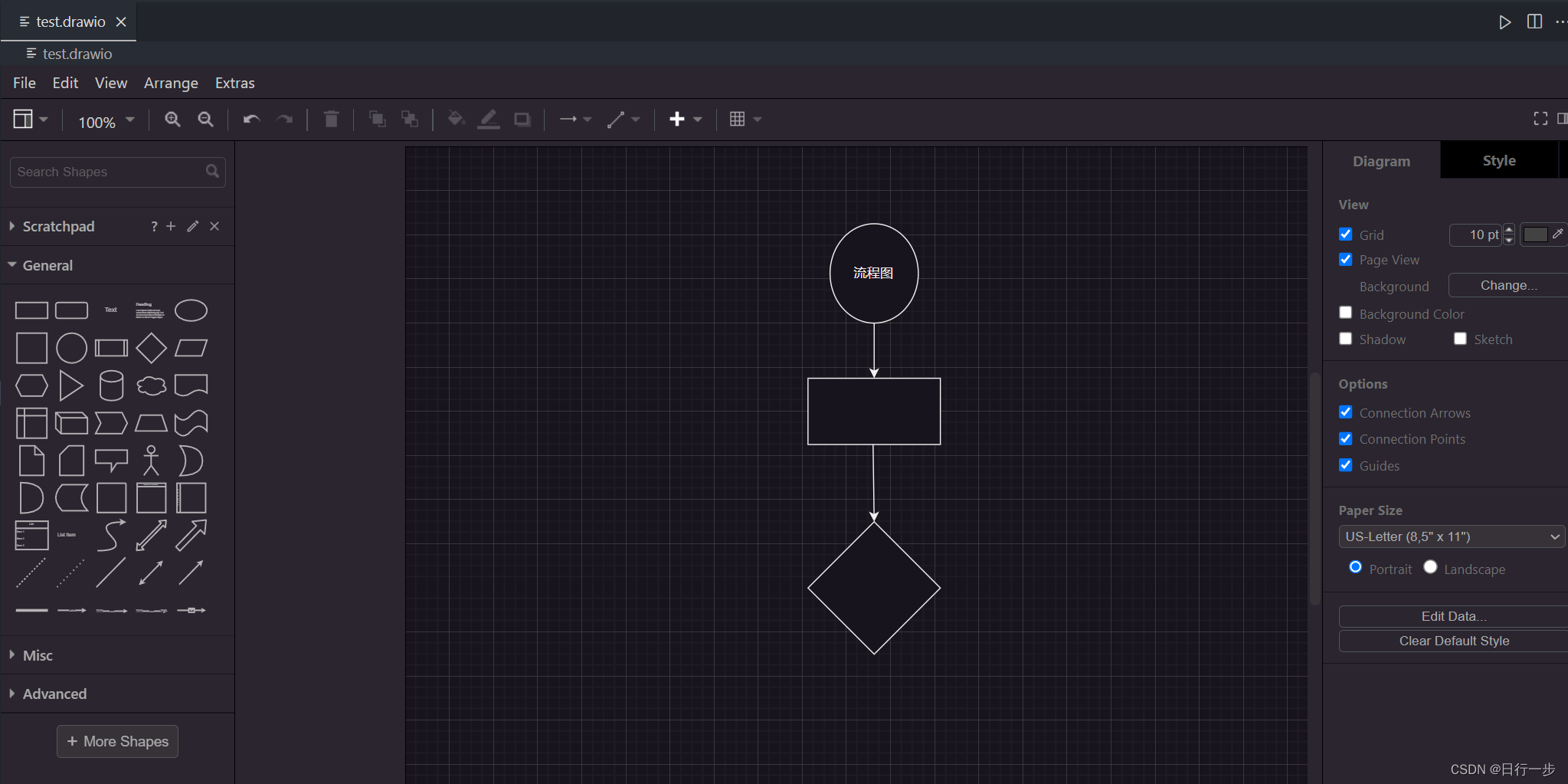Select the Portrait radio button

click(1355, 567)
